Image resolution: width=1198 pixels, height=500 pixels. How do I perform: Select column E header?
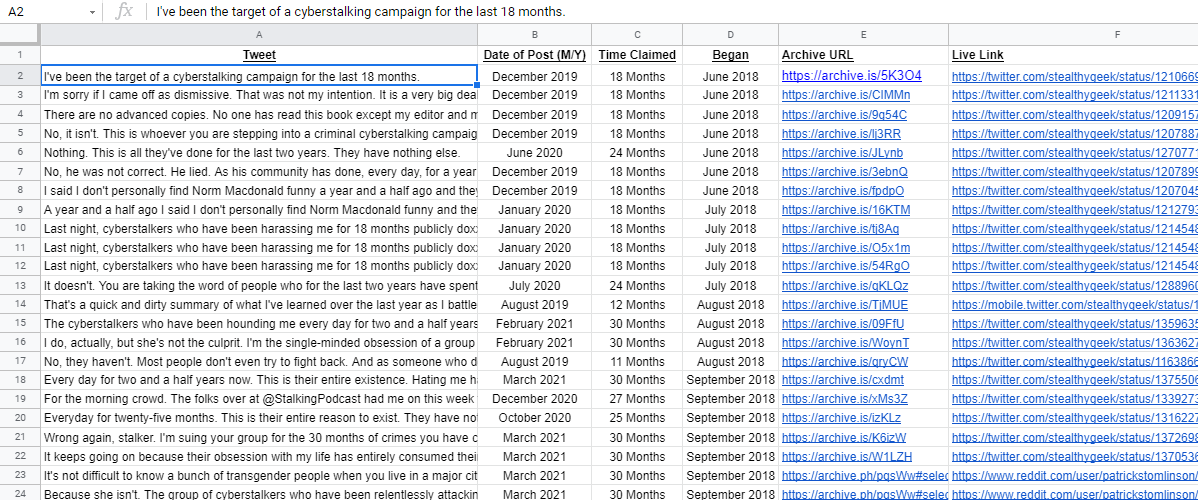[863, 34]
